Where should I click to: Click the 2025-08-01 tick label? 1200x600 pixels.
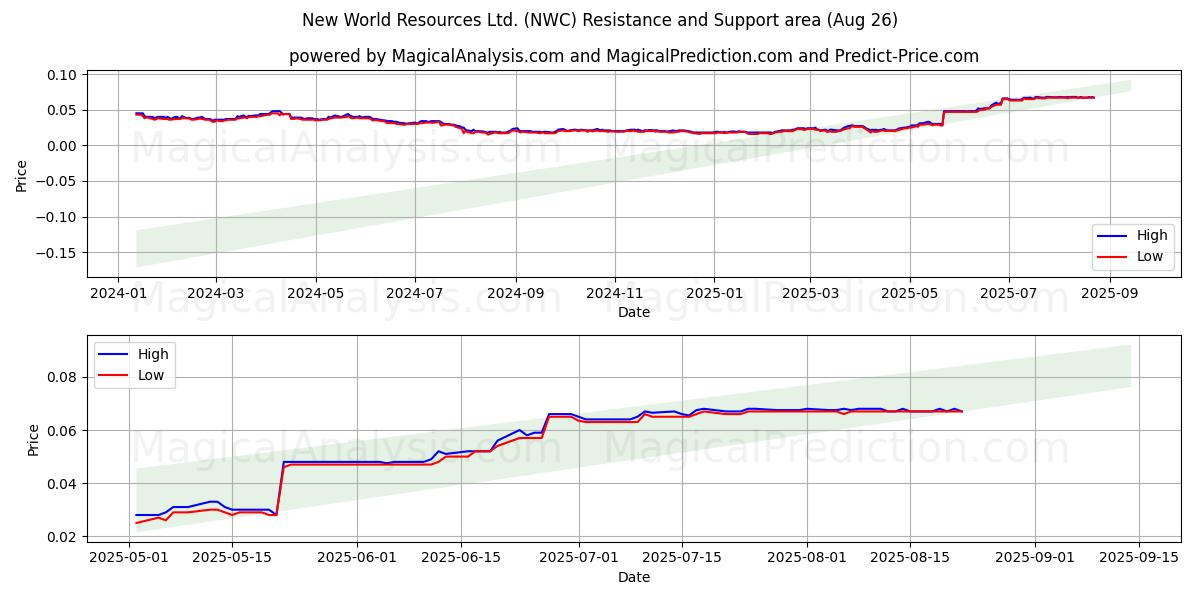pos(807,558)
